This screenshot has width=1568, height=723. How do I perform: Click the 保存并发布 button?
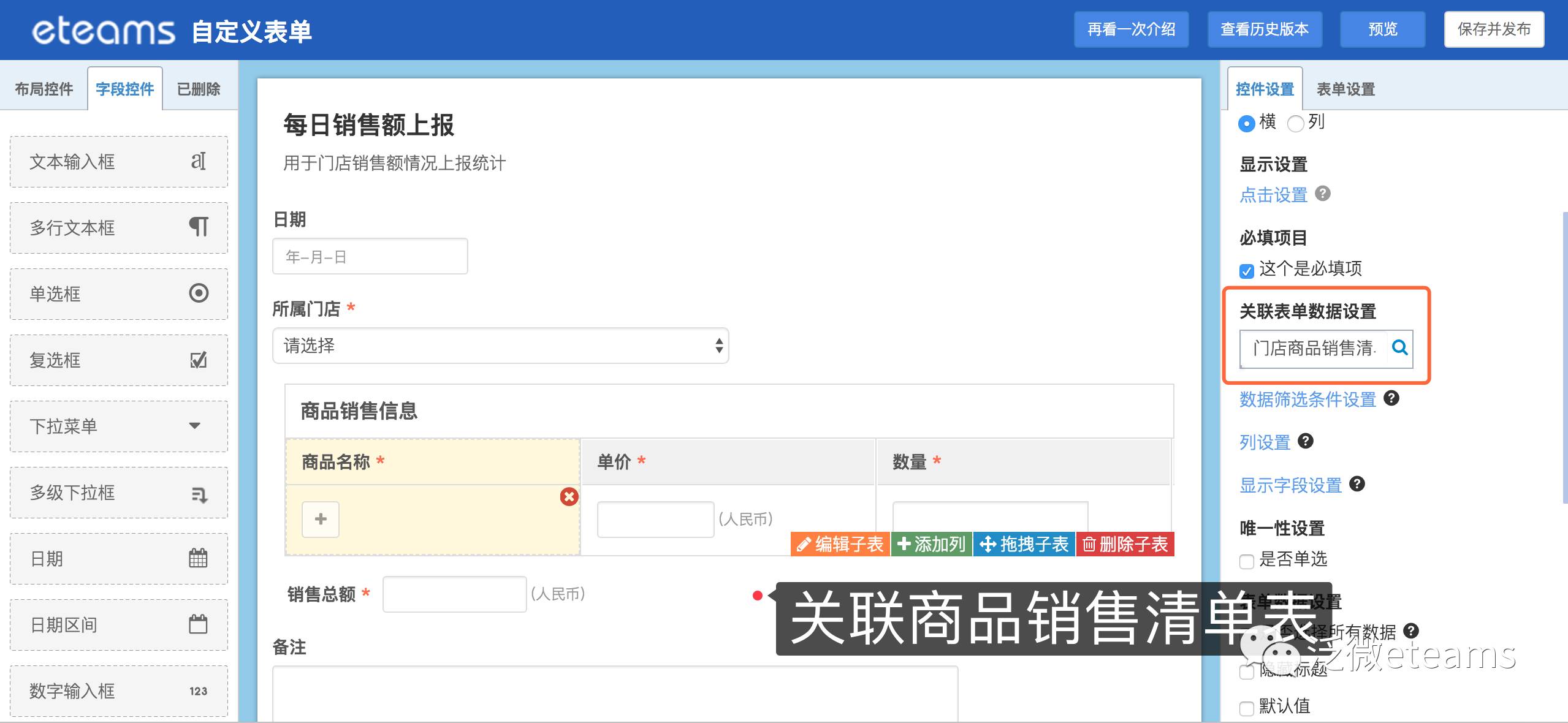(1493, 29)
